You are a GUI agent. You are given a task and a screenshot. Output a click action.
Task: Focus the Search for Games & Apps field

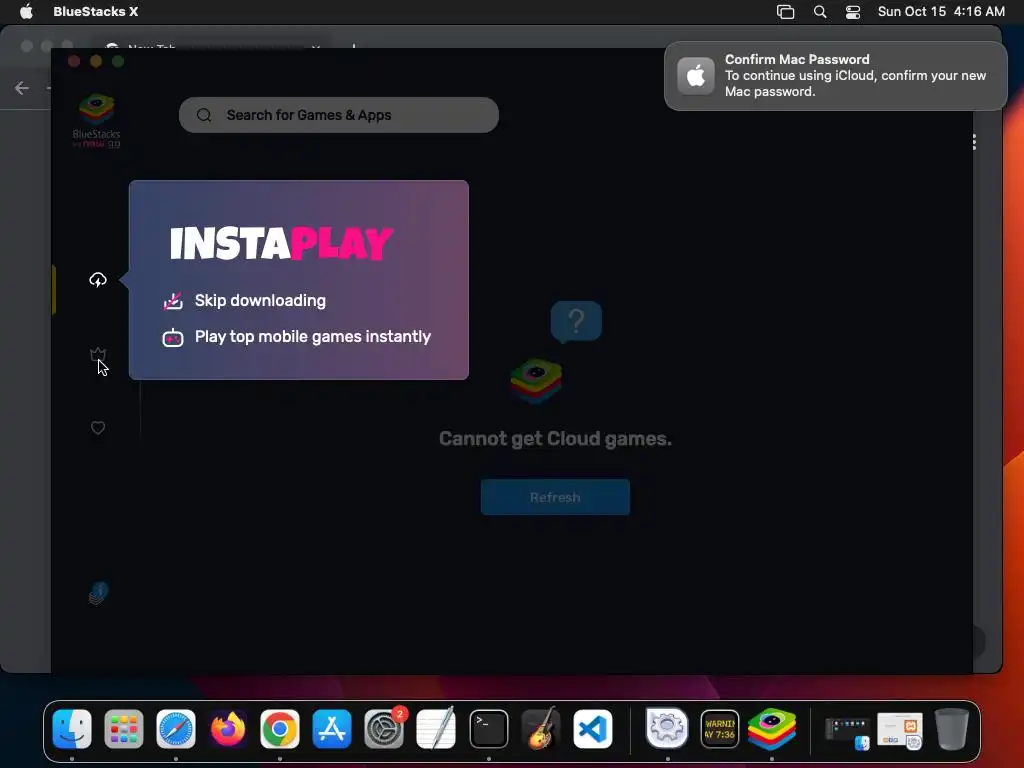339,115
